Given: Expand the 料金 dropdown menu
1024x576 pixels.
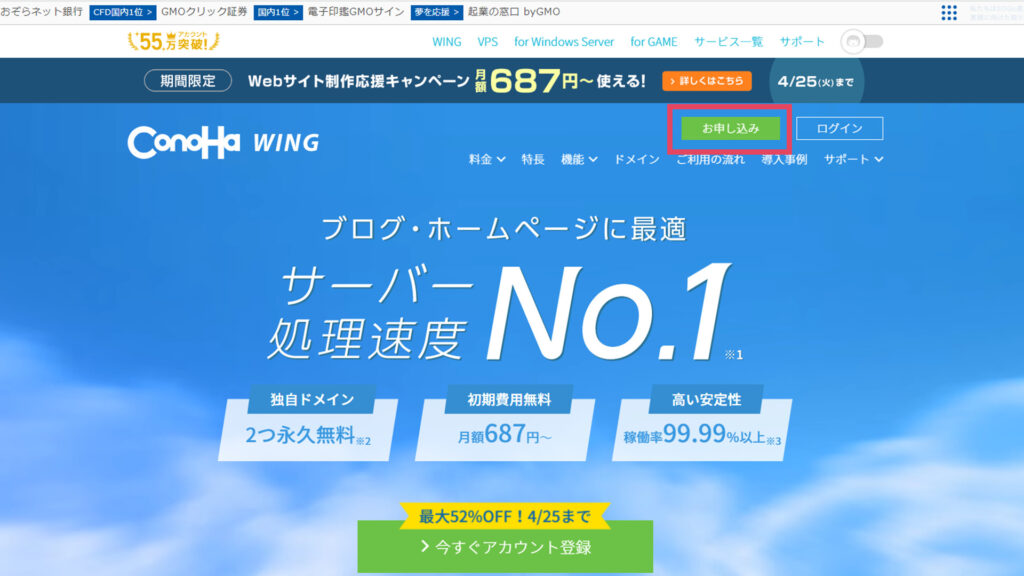Looking at the screenshot, I should (487, 159).
